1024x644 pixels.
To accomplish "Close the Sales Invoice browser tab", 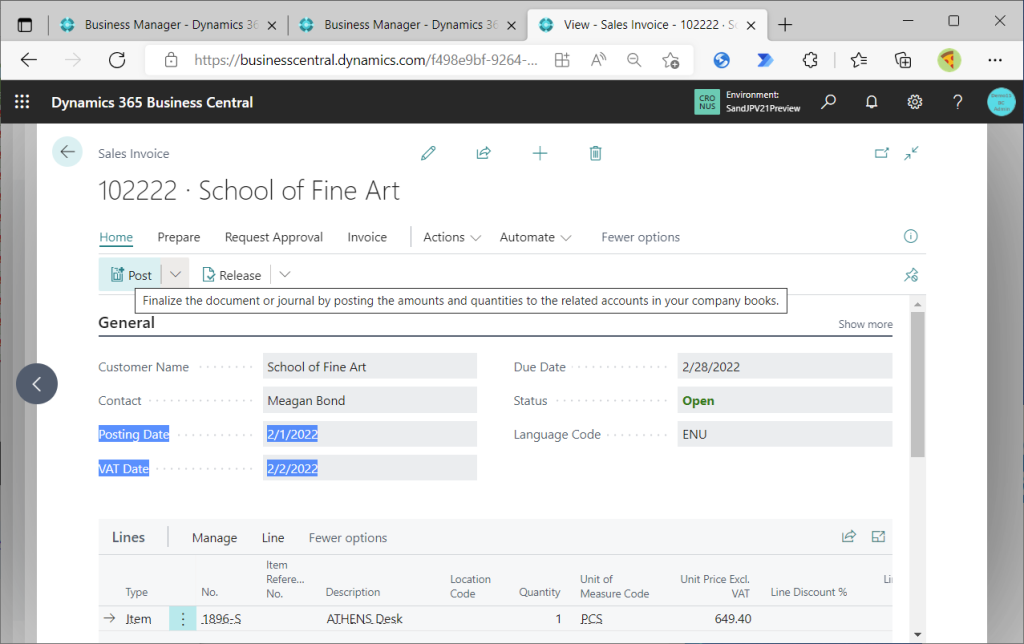I will 751,25.
